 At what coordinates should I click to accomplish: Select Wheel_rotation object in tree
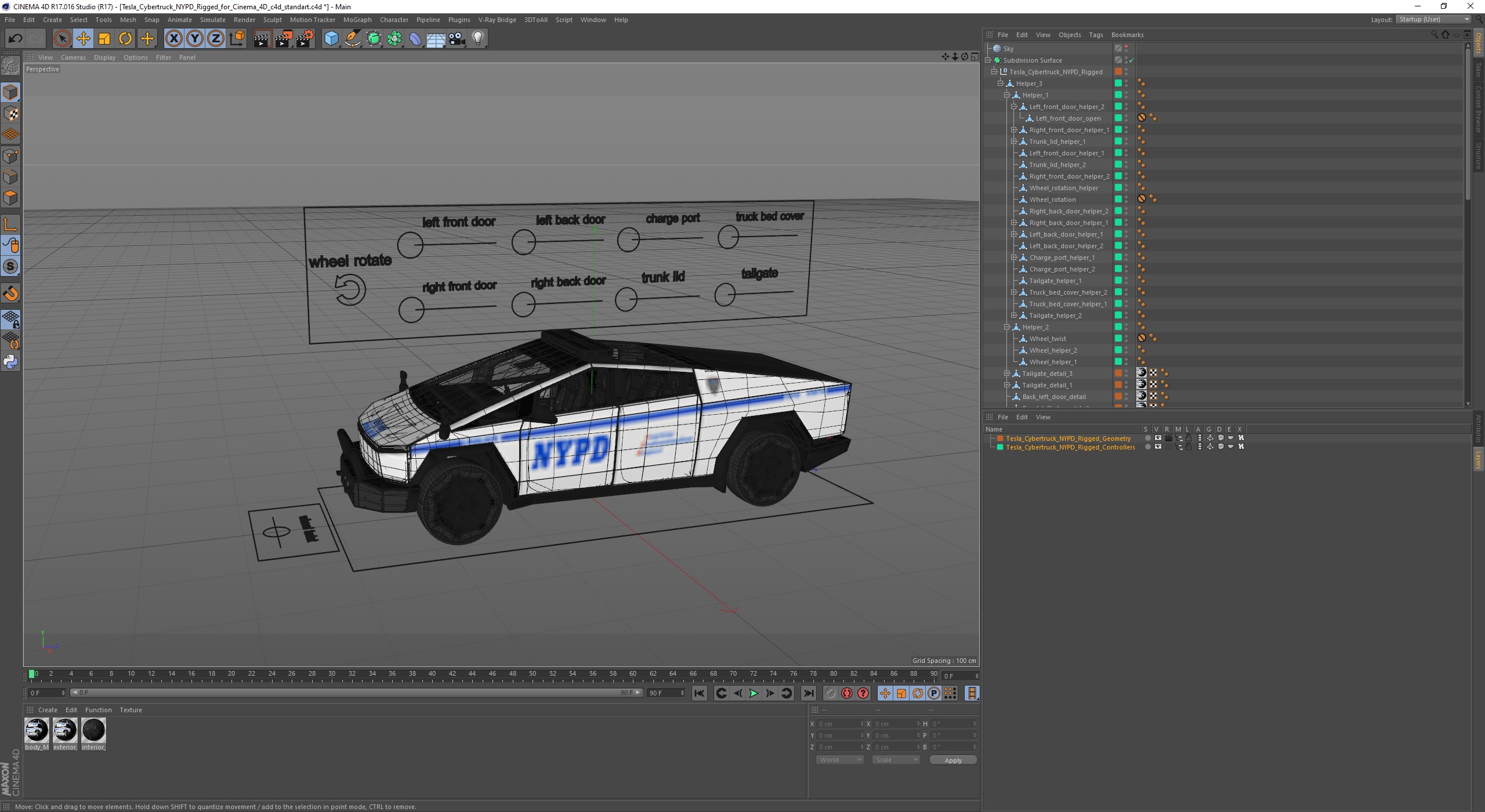(x=1052, y=200)
